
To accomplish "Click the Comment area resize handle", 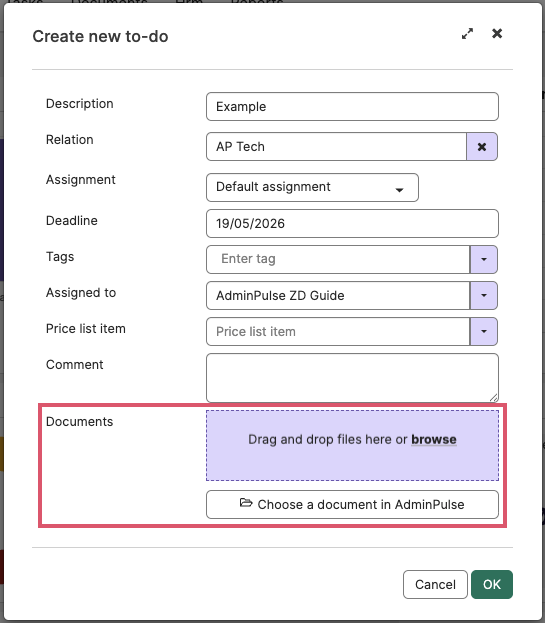I will click(493, 397).
